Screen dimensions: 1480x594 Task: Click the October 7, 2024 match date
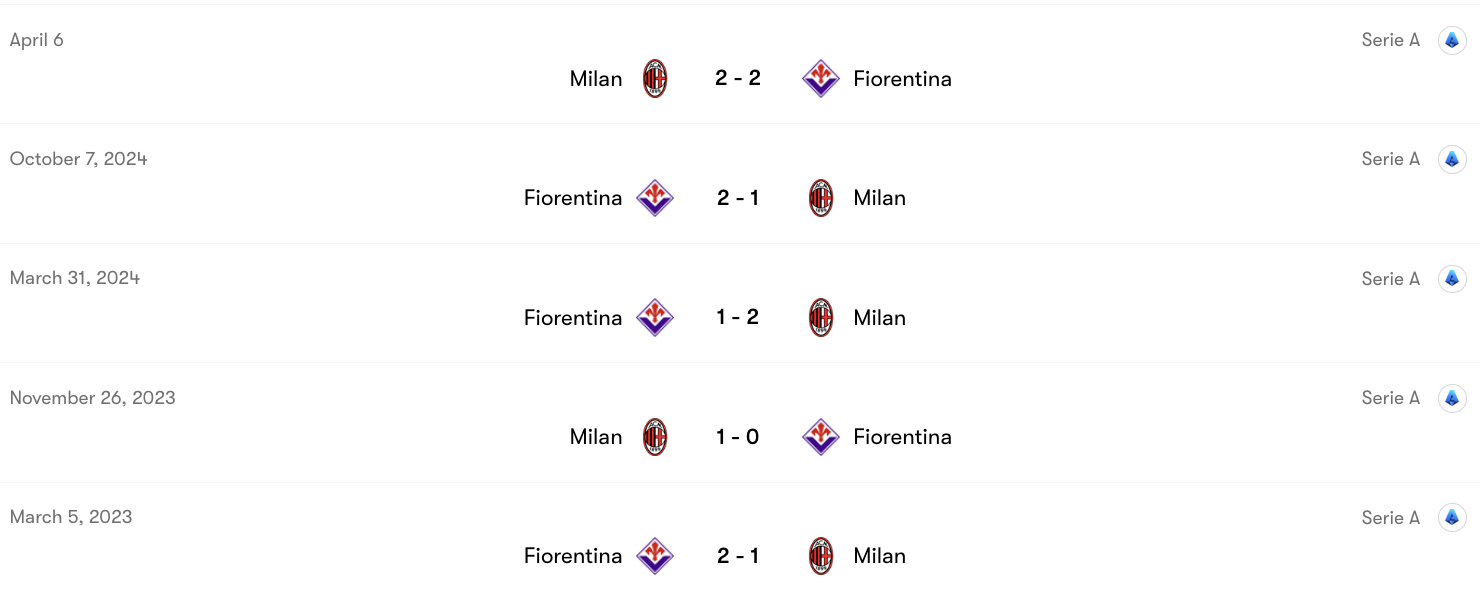tap(79, 159)
